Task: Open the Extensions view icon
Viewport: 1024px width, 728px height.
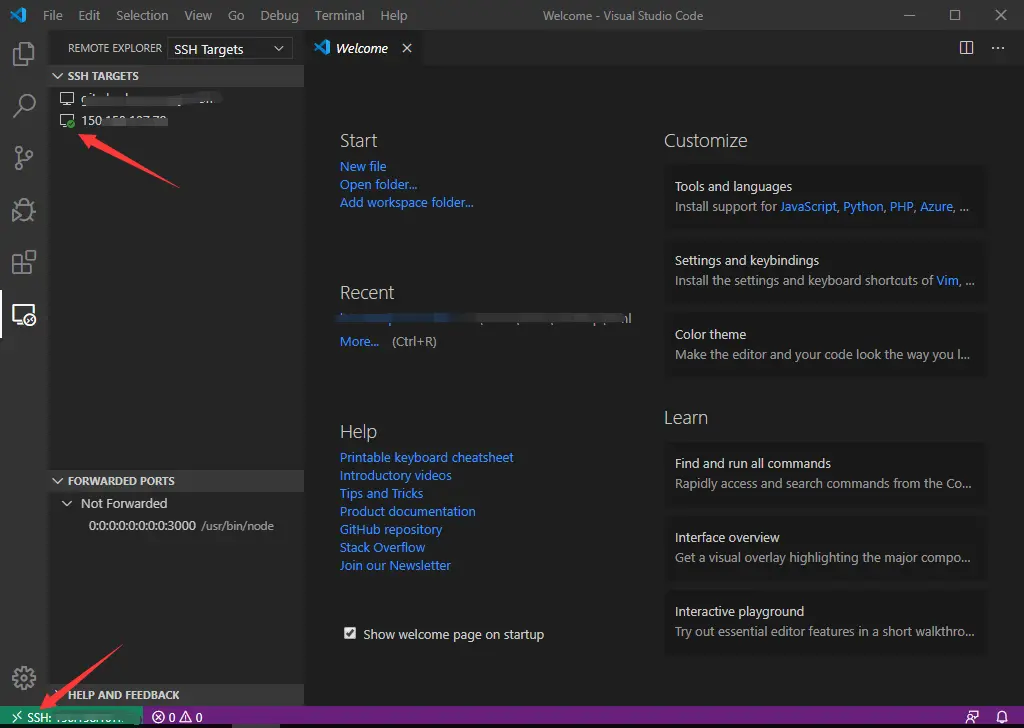Action: pos(24,262)
